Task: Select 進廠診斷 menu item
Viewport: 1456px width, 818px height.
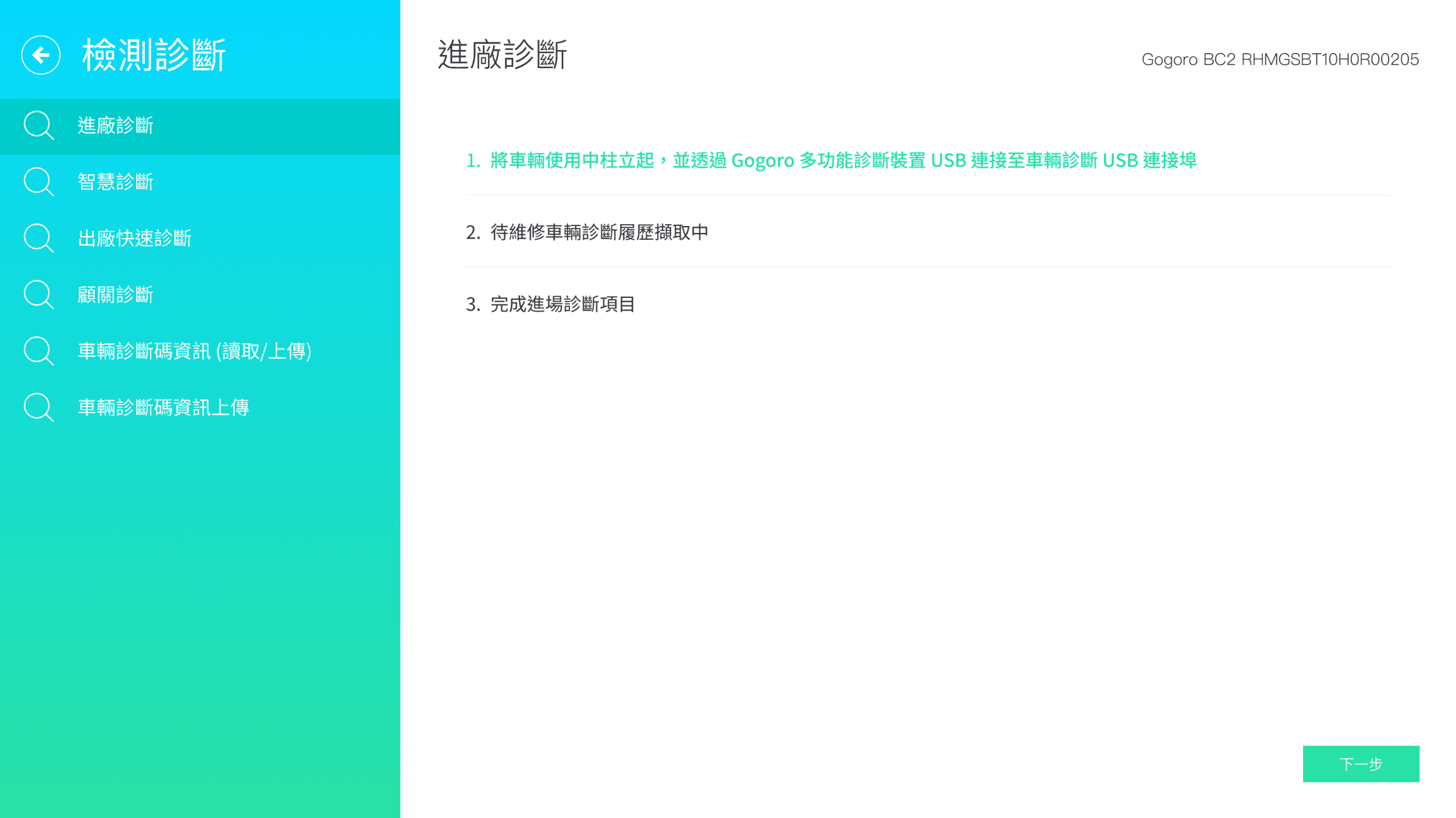Action: [116, 126]
